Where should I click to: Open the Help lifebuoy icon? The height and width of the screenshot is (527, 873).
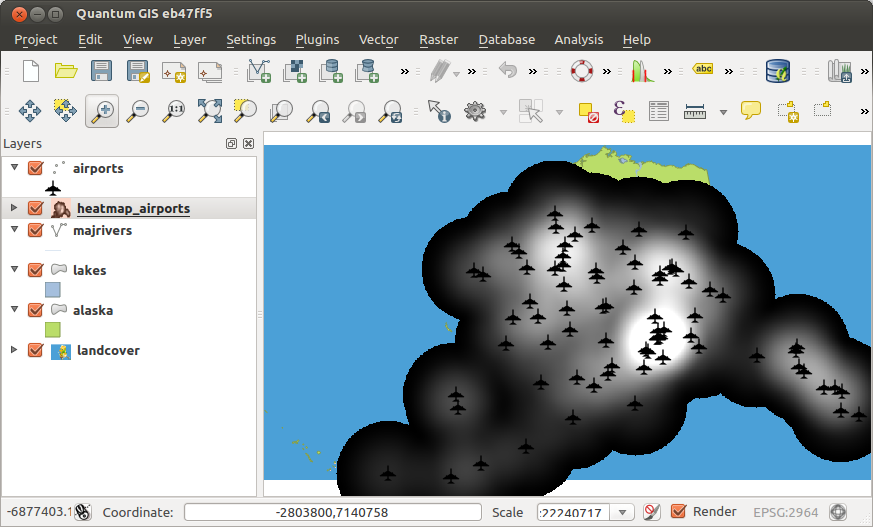[x=582, y=71]
